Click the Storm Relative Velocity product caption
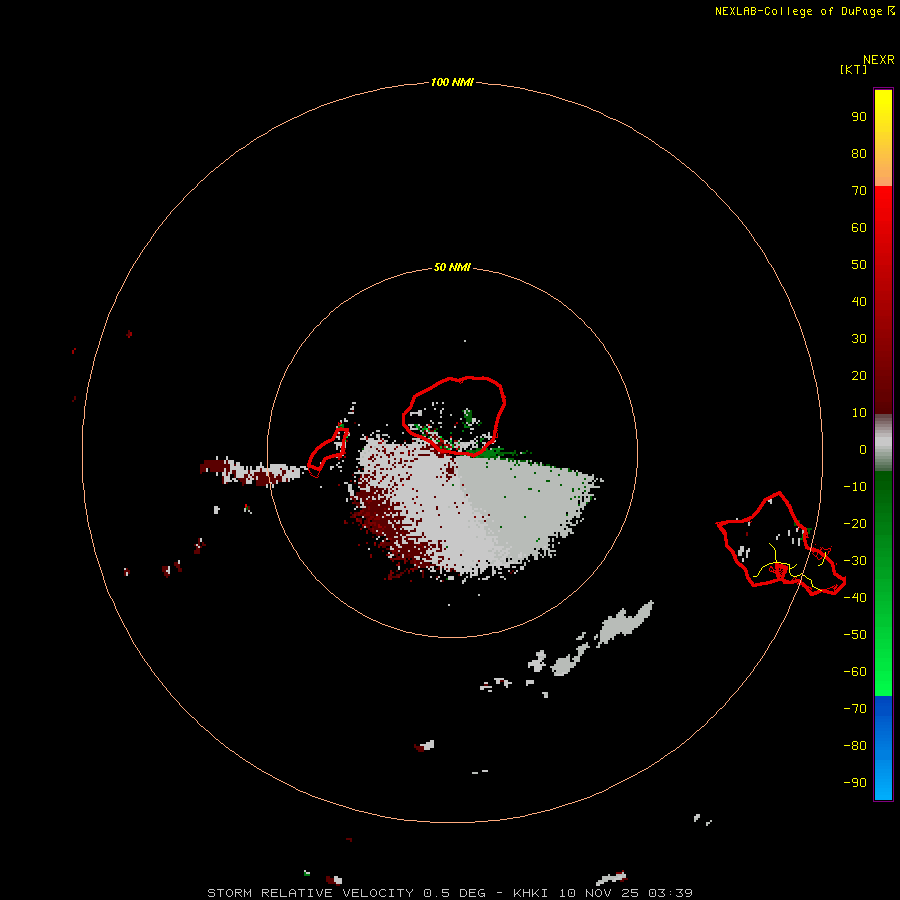Image resolution: width=900 pixels, height=900 pixels. (x=449, y=893)
